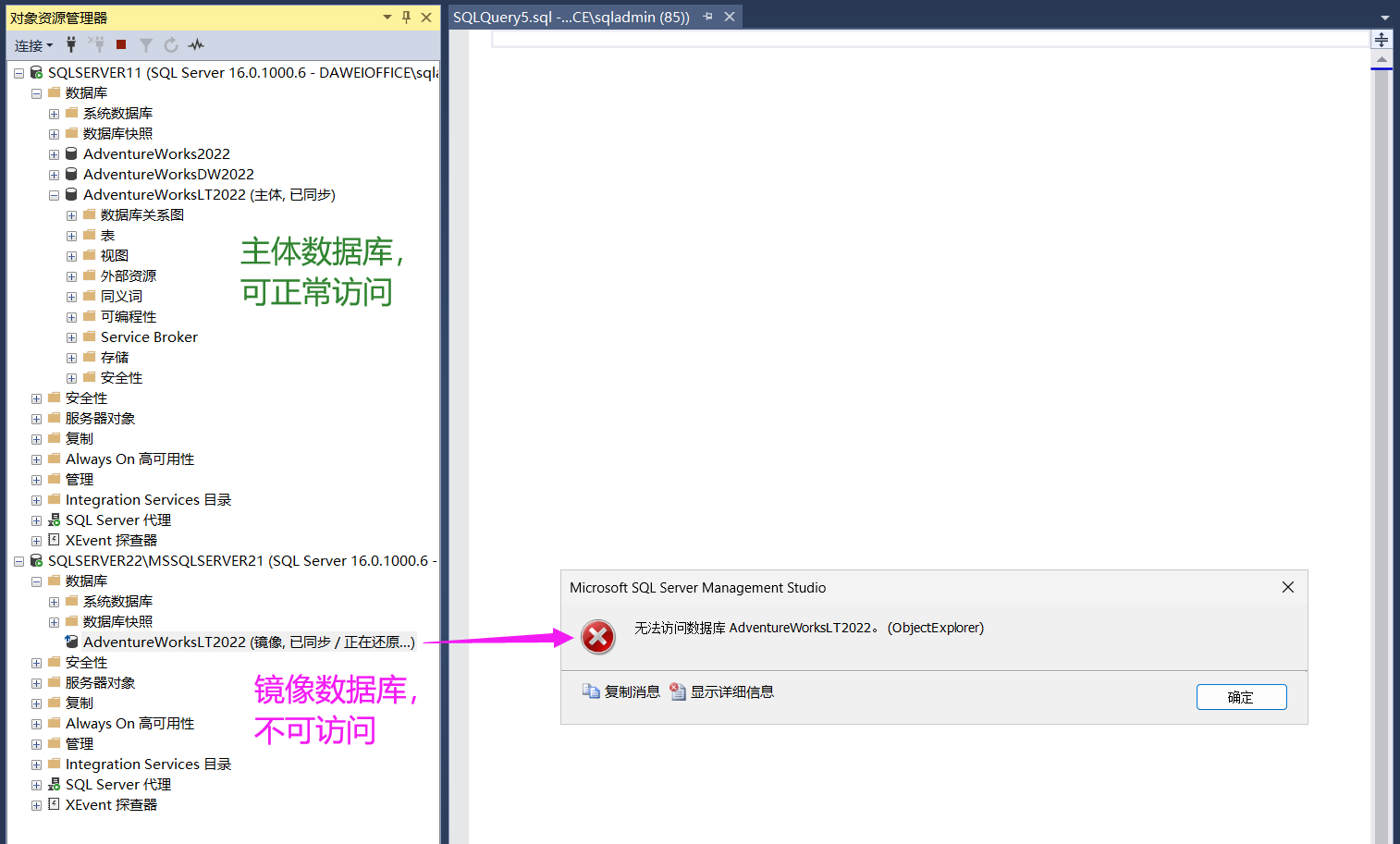Select the restoring mirror database icon
Viewport: 1400px width, 844px height.
pos(71,642)
